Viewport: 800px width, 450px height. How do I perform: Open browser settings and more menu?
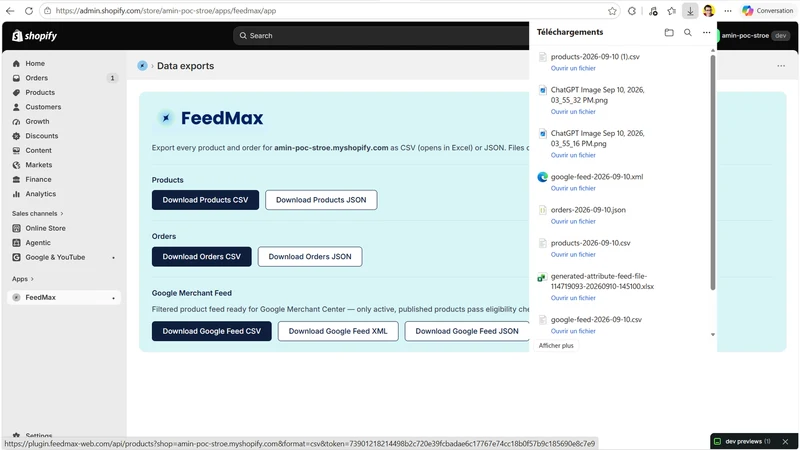(x=728, y=11)
